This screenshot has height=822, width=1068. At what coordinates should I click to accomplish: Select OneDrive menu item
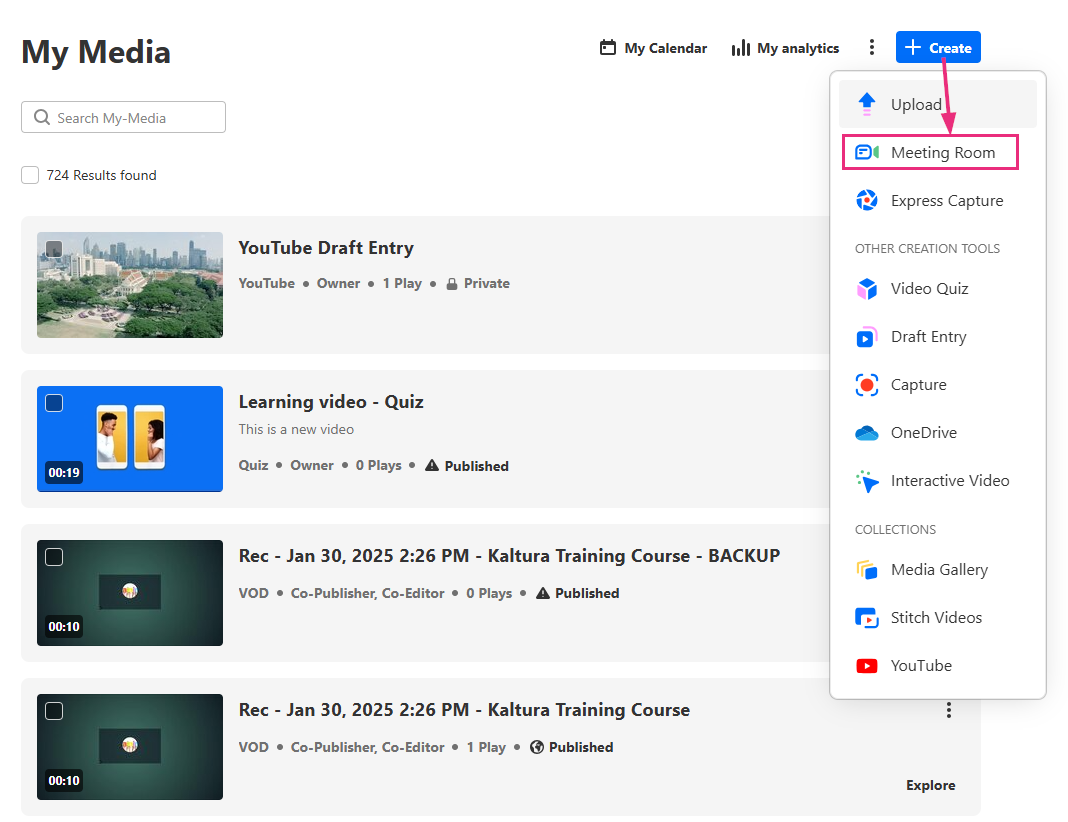point(937,433)
